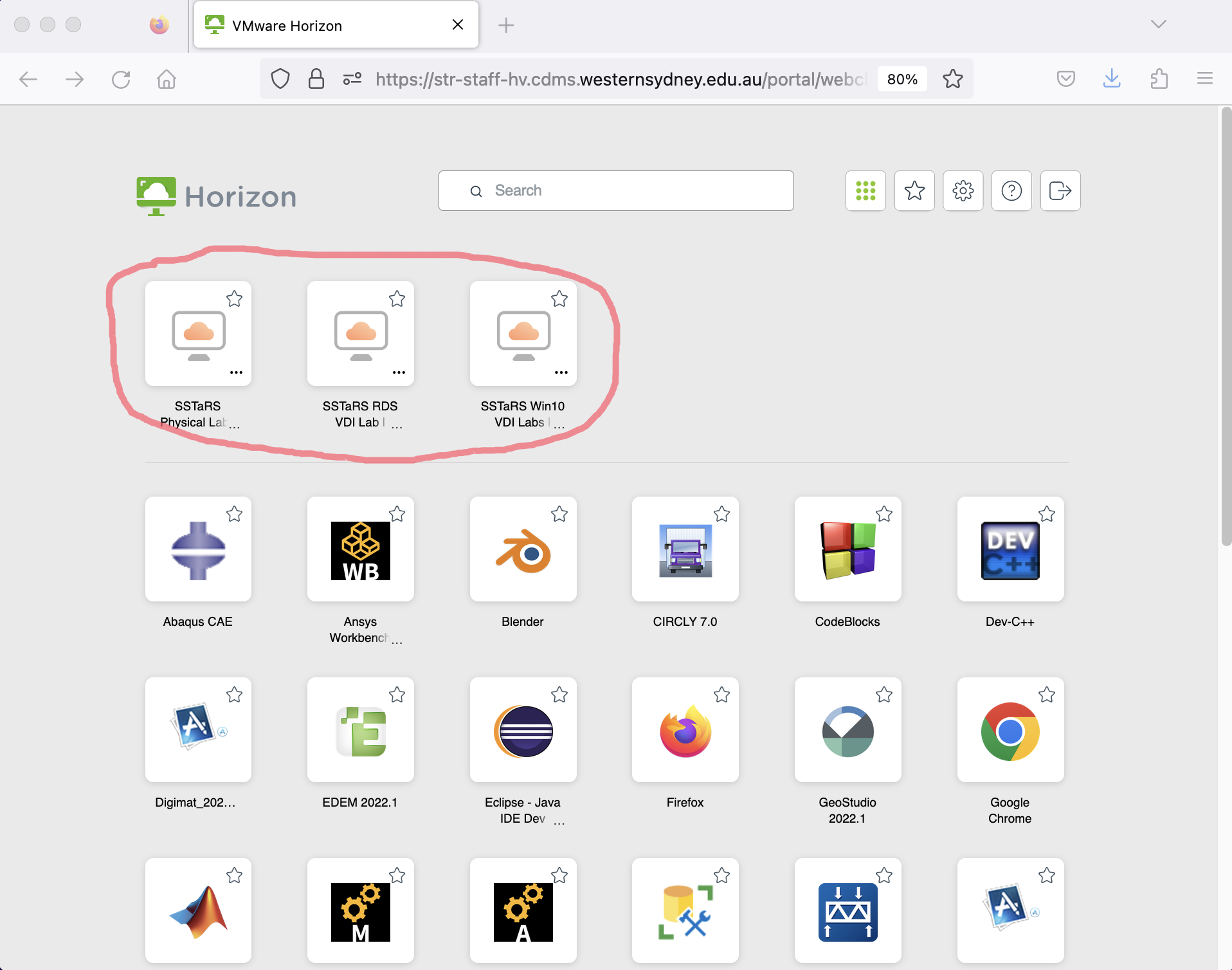Expand options menu on SSTaRS RDS VDI Lab
The height and width of the screenshot is (970, 1232).
[399, 372]
